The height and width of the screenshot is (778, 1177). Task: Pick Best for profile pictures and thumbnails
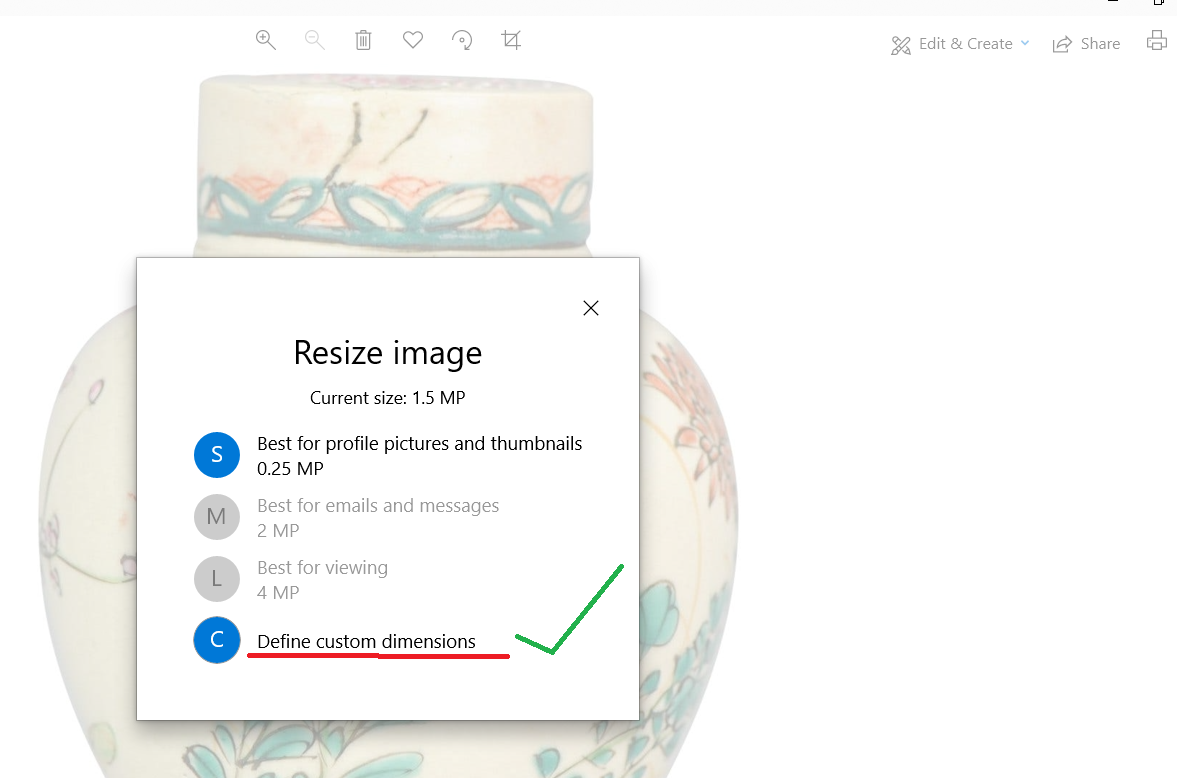(419, 444)
